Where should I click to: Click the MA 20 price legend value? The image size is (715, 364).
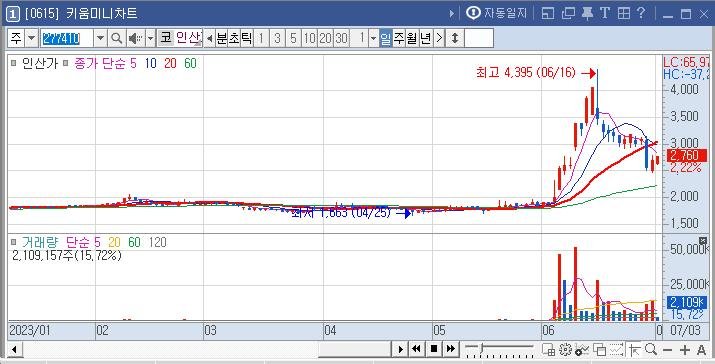tap(170, 63)
